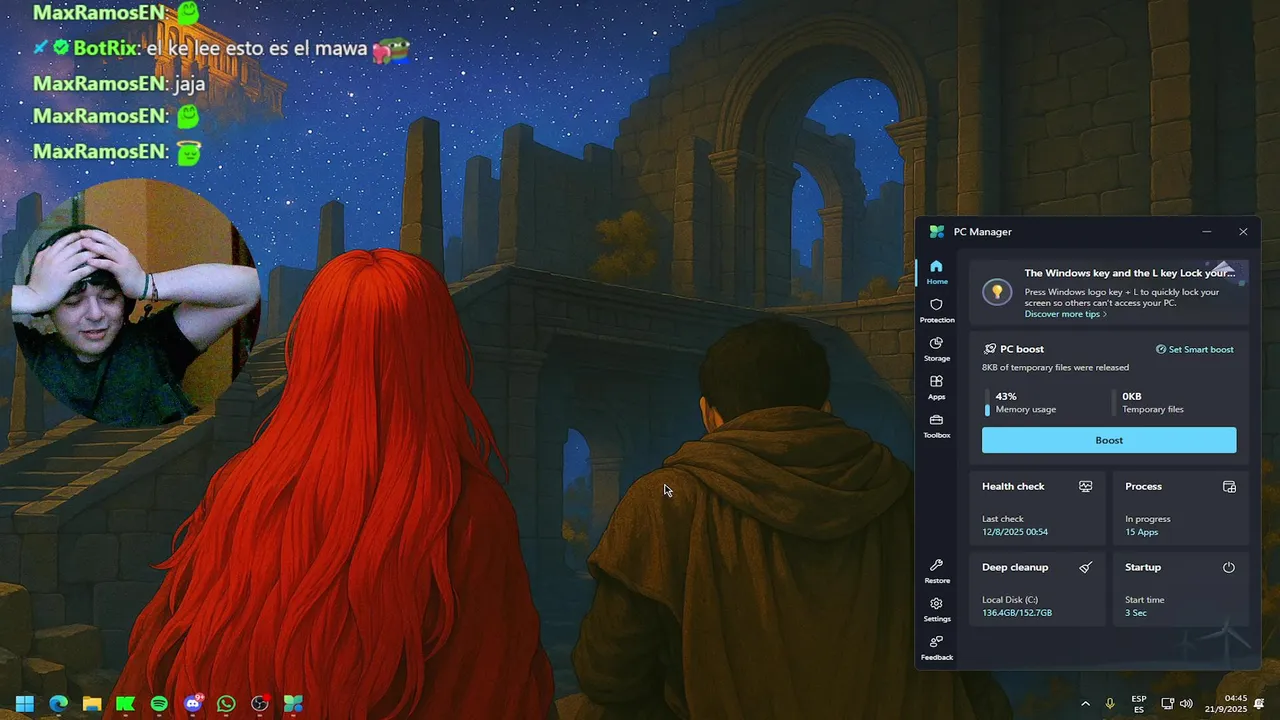Open Spotify from the taskbar
1280x720 pixels.
pyautogui.click(x=159, y=704)
